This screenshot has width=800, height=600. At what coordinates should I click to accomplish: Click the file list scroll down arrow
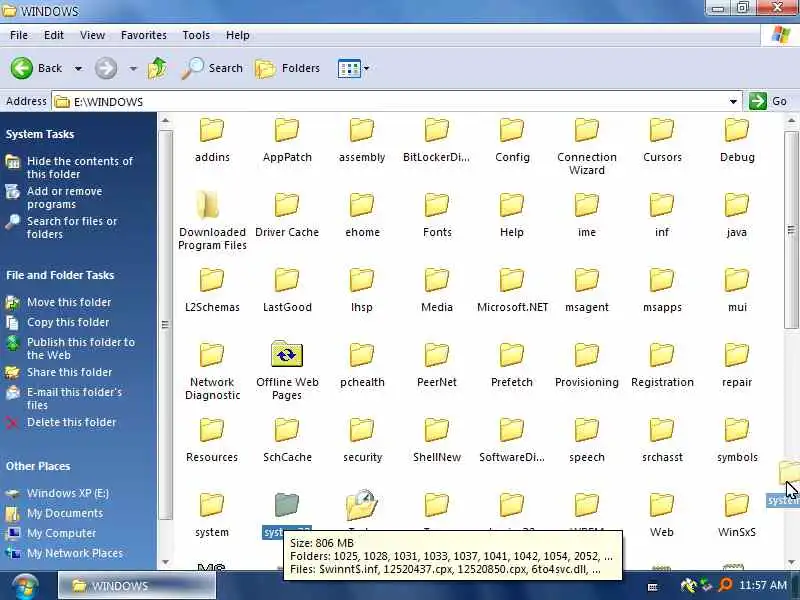point(791,562)
